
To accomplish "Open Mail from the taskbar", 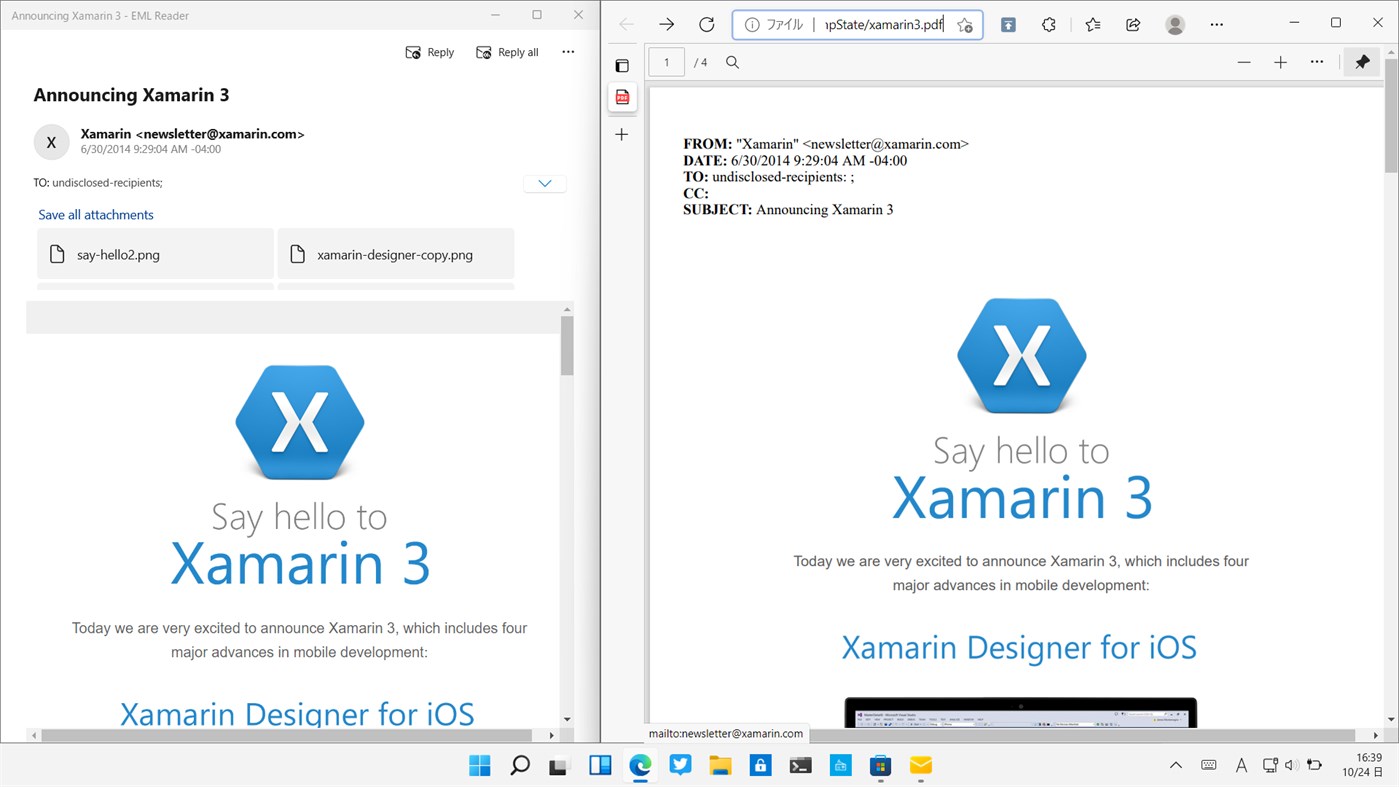I will (x=919, y=765).
